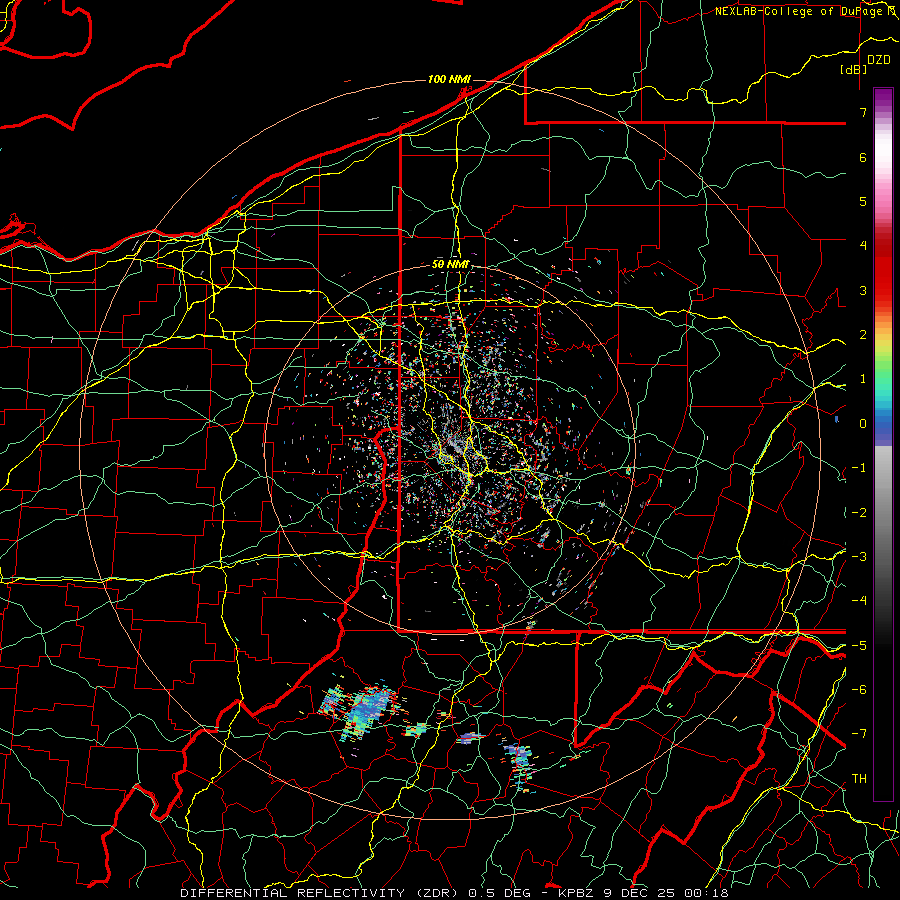Click the -5 value on the color scale
The image size is (900, 900).
click(859, 646)
